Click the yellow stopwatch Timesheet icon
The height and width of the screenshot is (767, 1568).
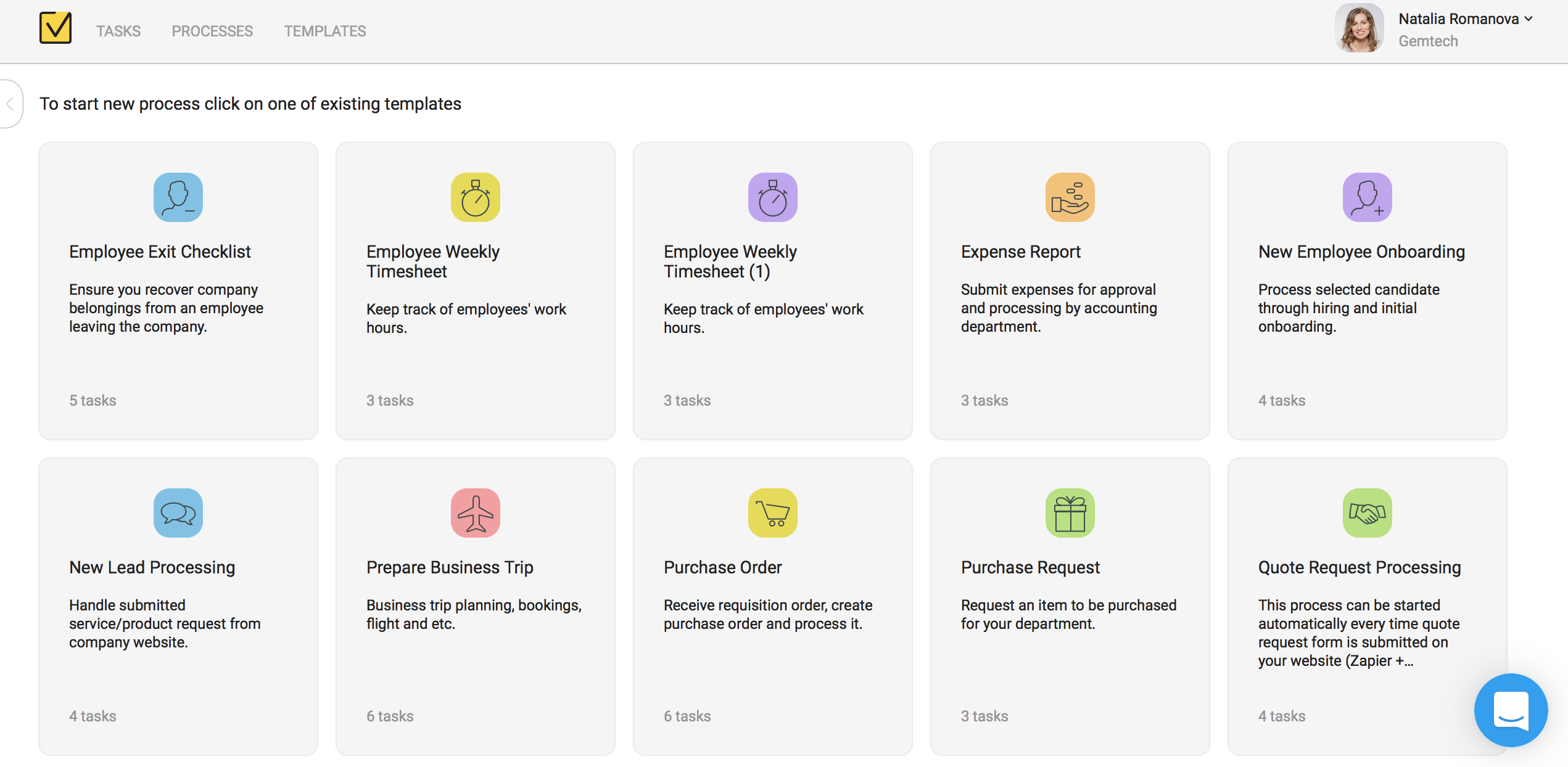[x=475, y=197]
